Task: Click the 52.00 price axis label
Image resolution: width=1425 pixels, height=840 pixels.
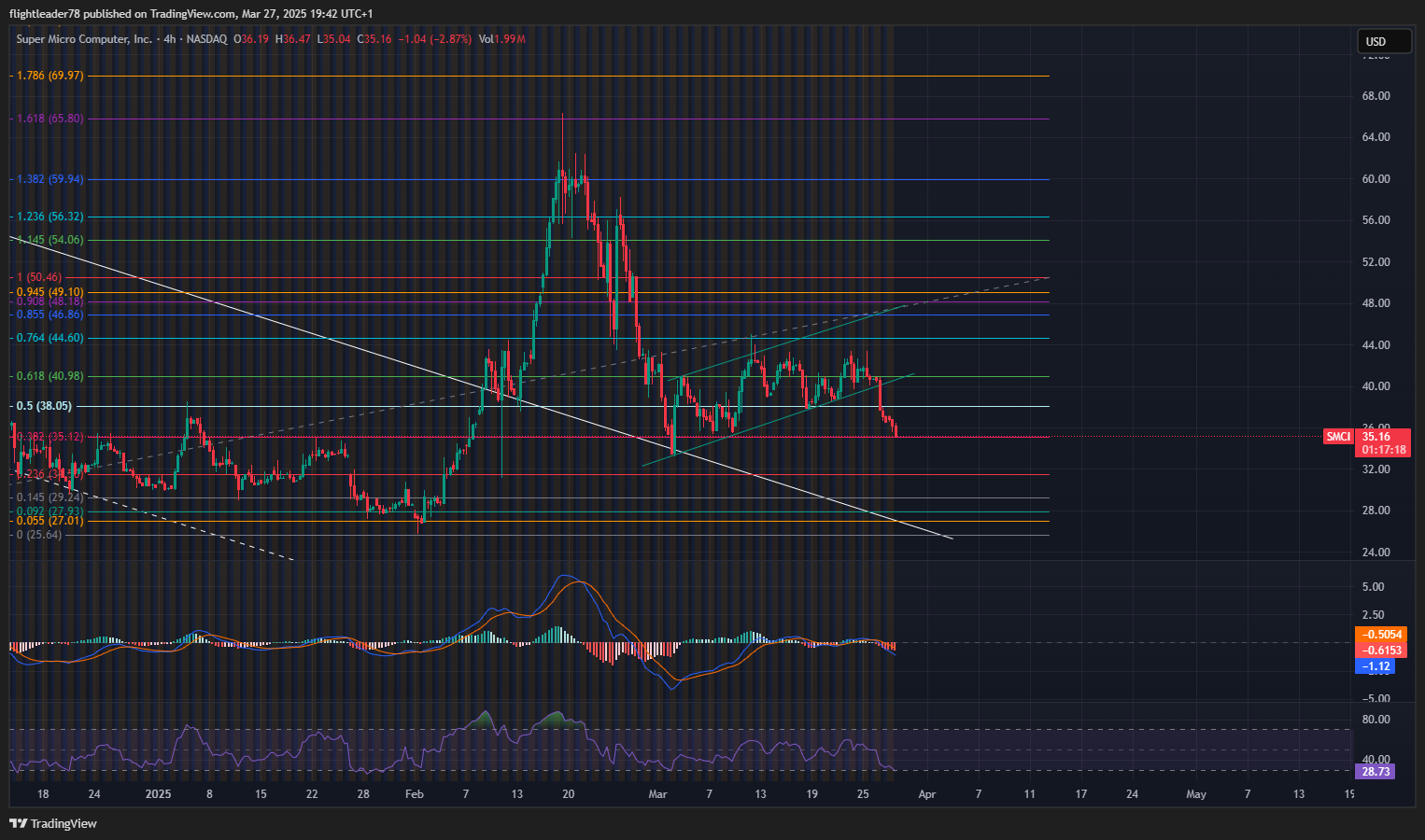Action: click(1376, 262)
